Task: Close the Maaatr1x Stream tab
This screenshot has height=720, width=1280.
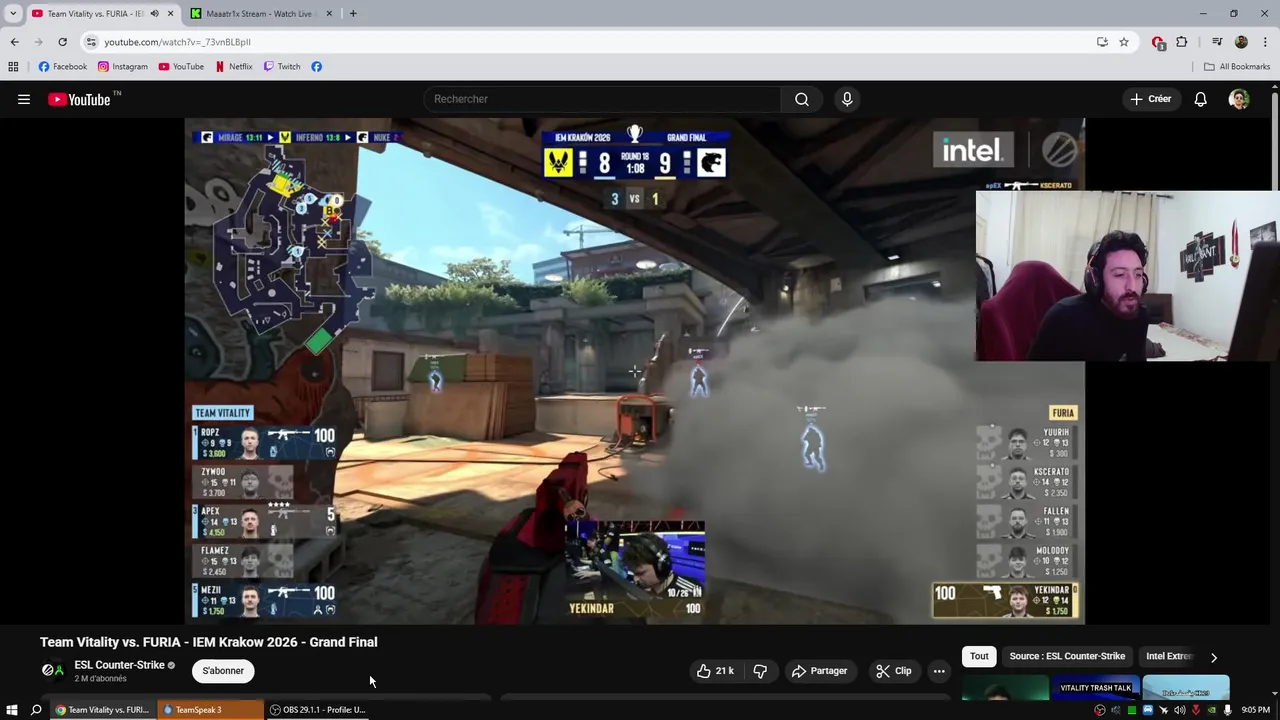Action: click(329, 13)
